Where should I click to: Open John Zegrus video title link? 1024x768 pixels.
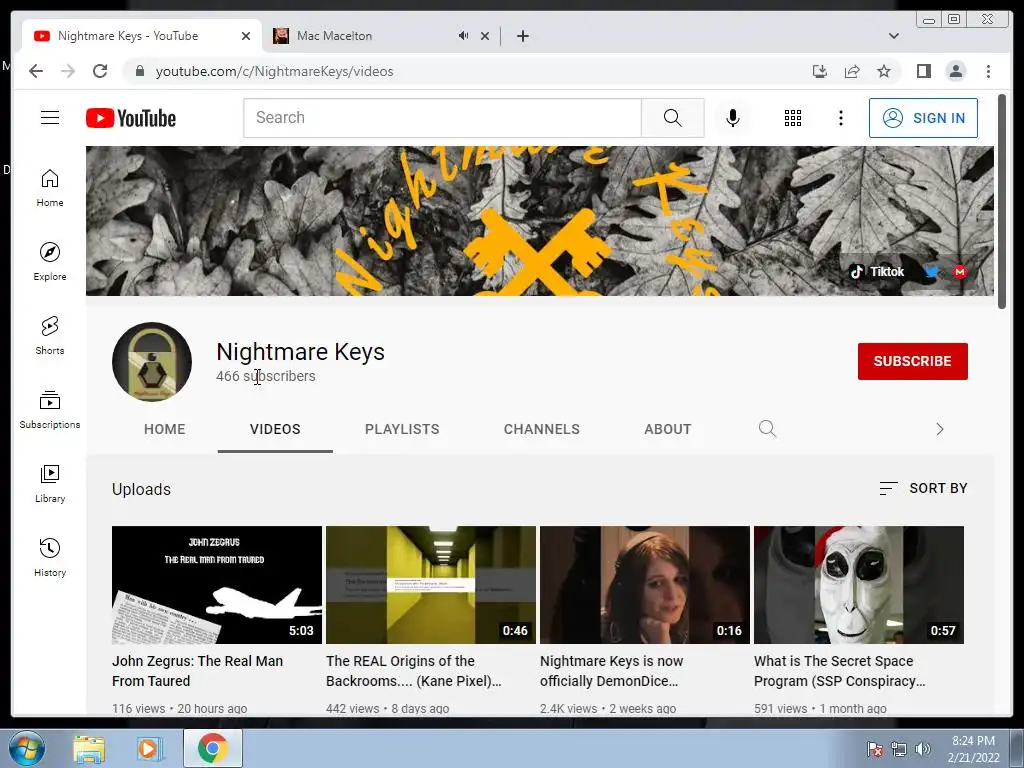pos(197,671)
